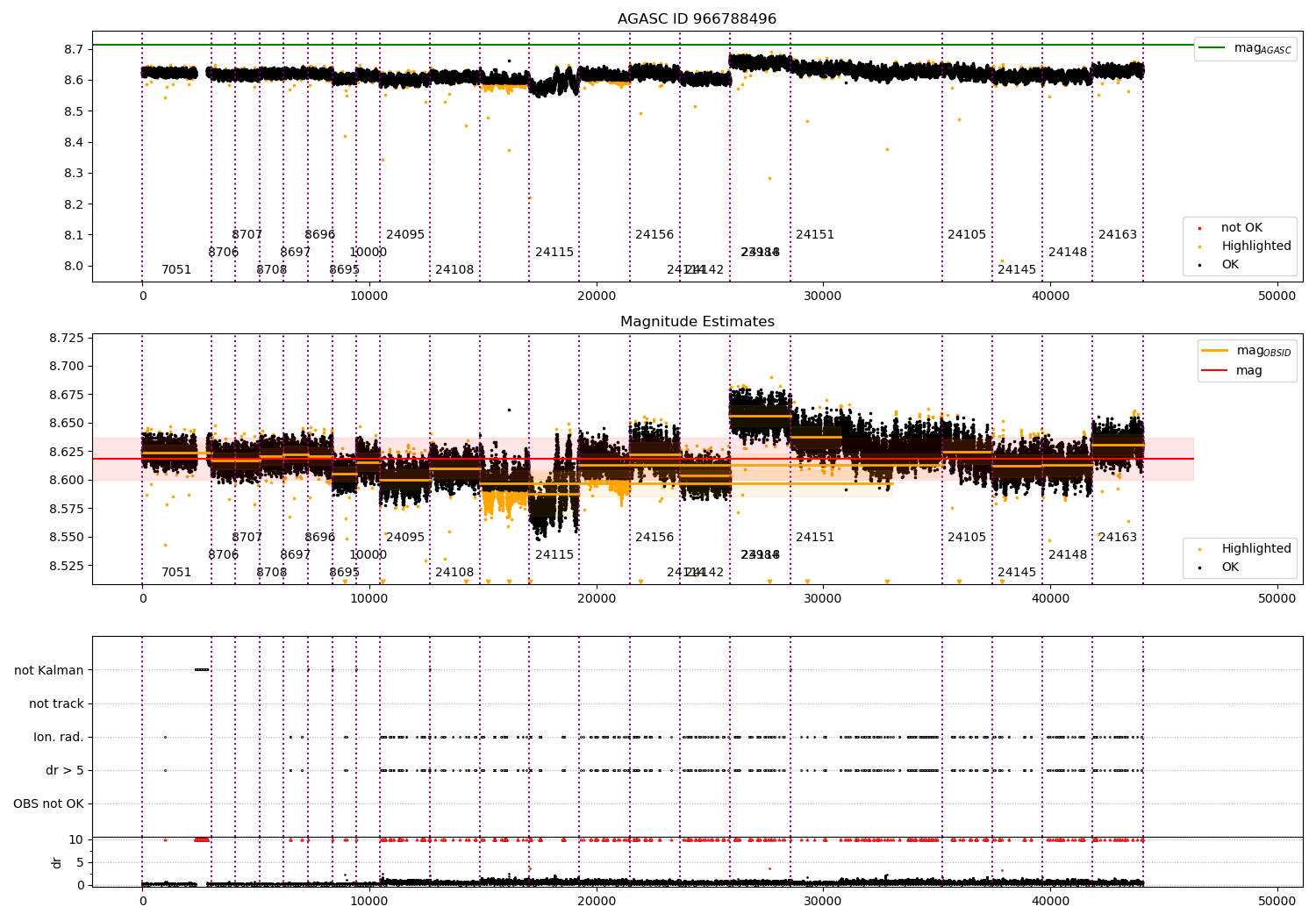Click obsid label 7051 in Magnitude Estimates plot
The height and width of the screenshot is (921, 1316).
point(176,573)
